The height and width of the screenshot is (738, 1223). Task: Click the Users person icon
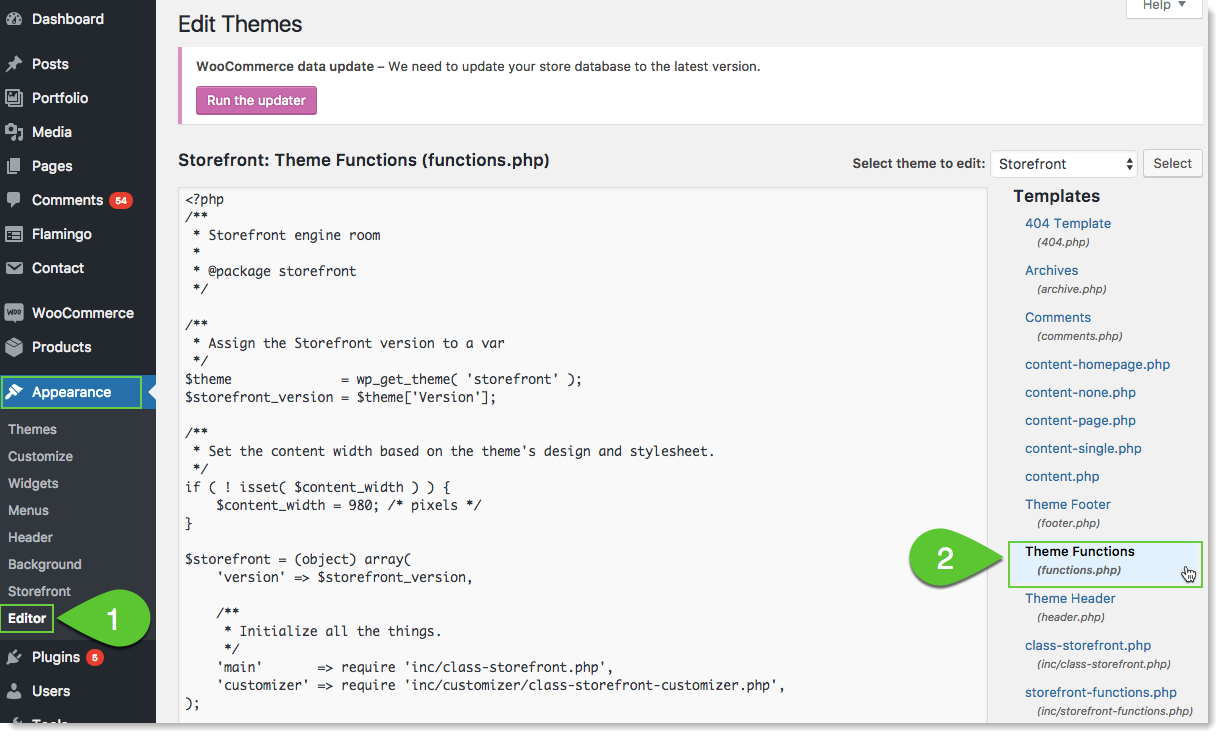point(14,691)
